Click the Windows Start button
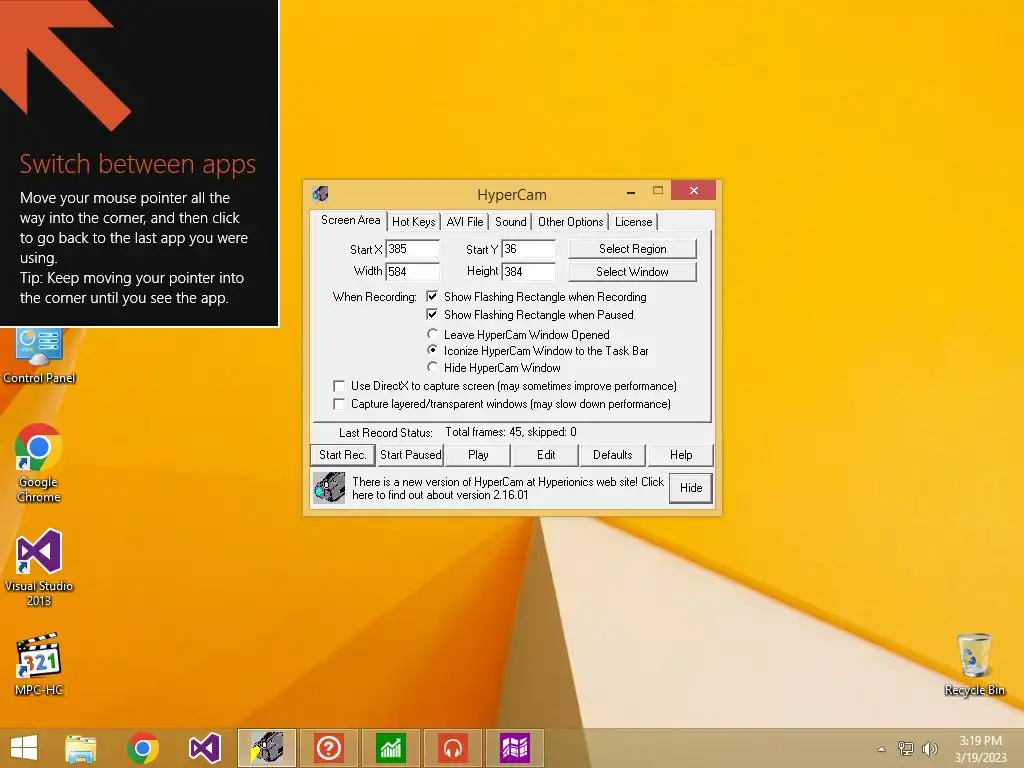Viewport: 1024px width, 768px height. point(24,748)
